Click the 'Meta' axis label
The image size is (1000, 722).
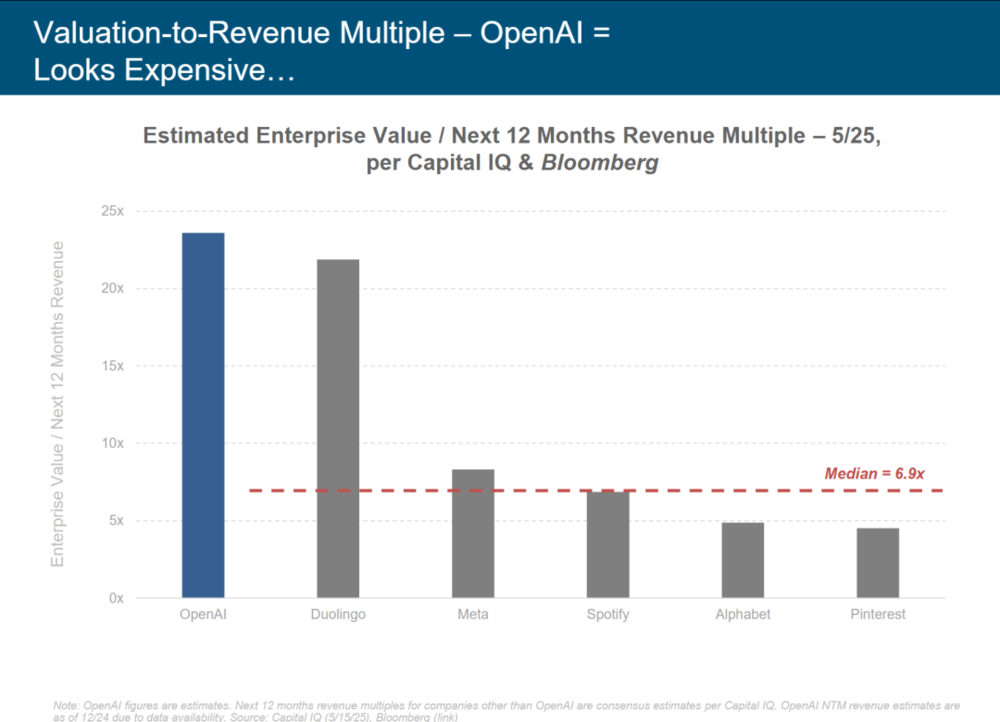(x=473, y=614)
